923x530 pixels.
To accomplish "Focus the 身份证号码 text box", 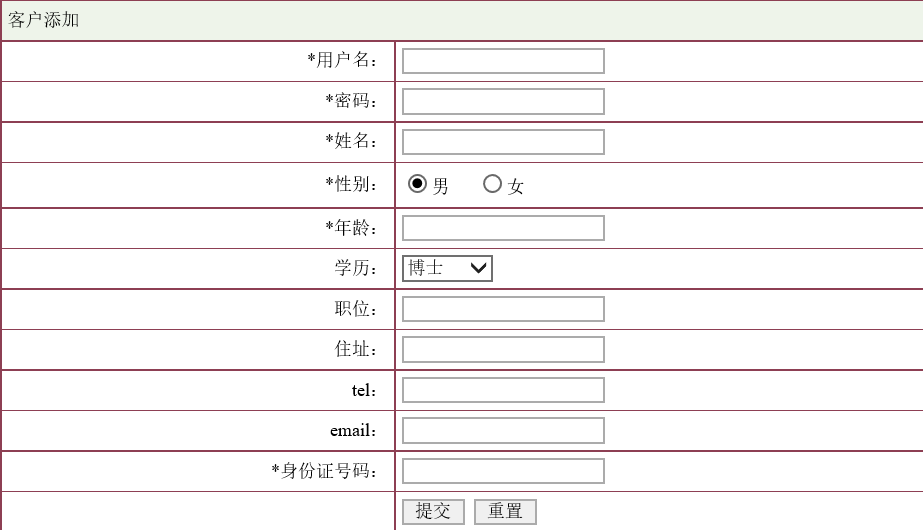I will [503, 471].
